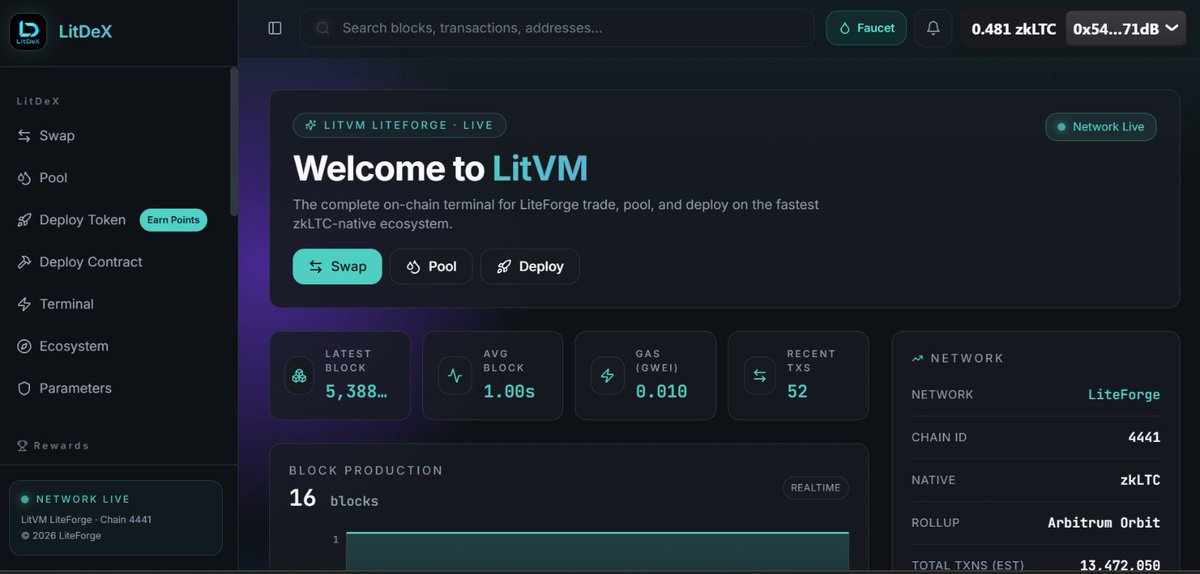This screenshot has width=1200, height=574.
Task: Click the Chain ID value 4441
Action: coord(1144,437)
